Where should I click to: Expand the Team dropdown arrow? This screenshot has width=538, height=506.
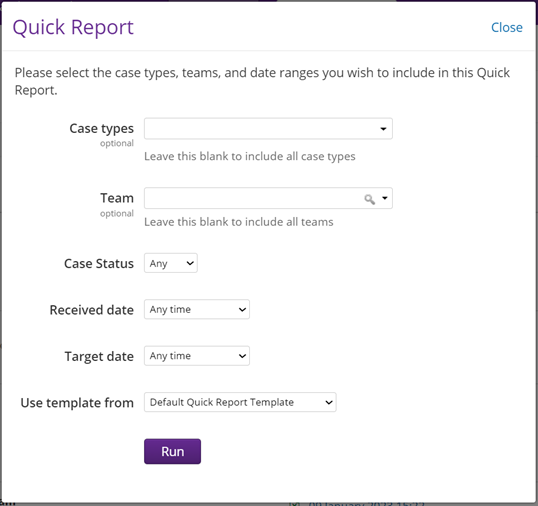385,198
